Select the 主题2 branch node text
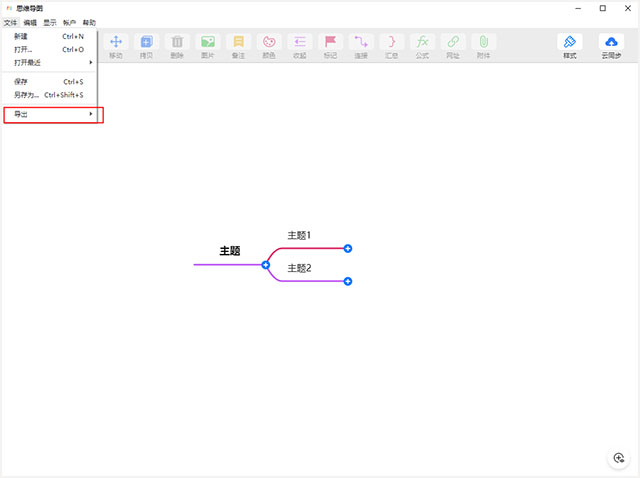The image size is (640, 478). [x=300, y=268]
